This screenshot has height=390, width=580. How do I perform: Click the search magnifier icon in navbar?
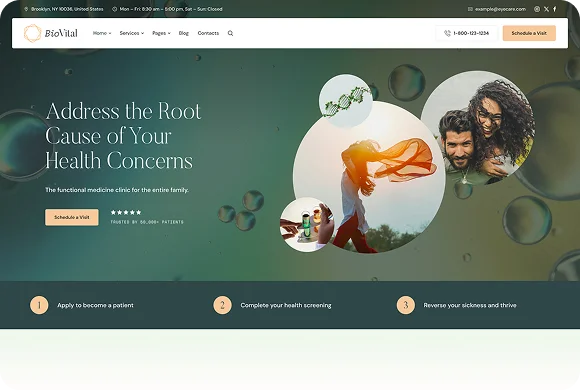coord(230,33)
